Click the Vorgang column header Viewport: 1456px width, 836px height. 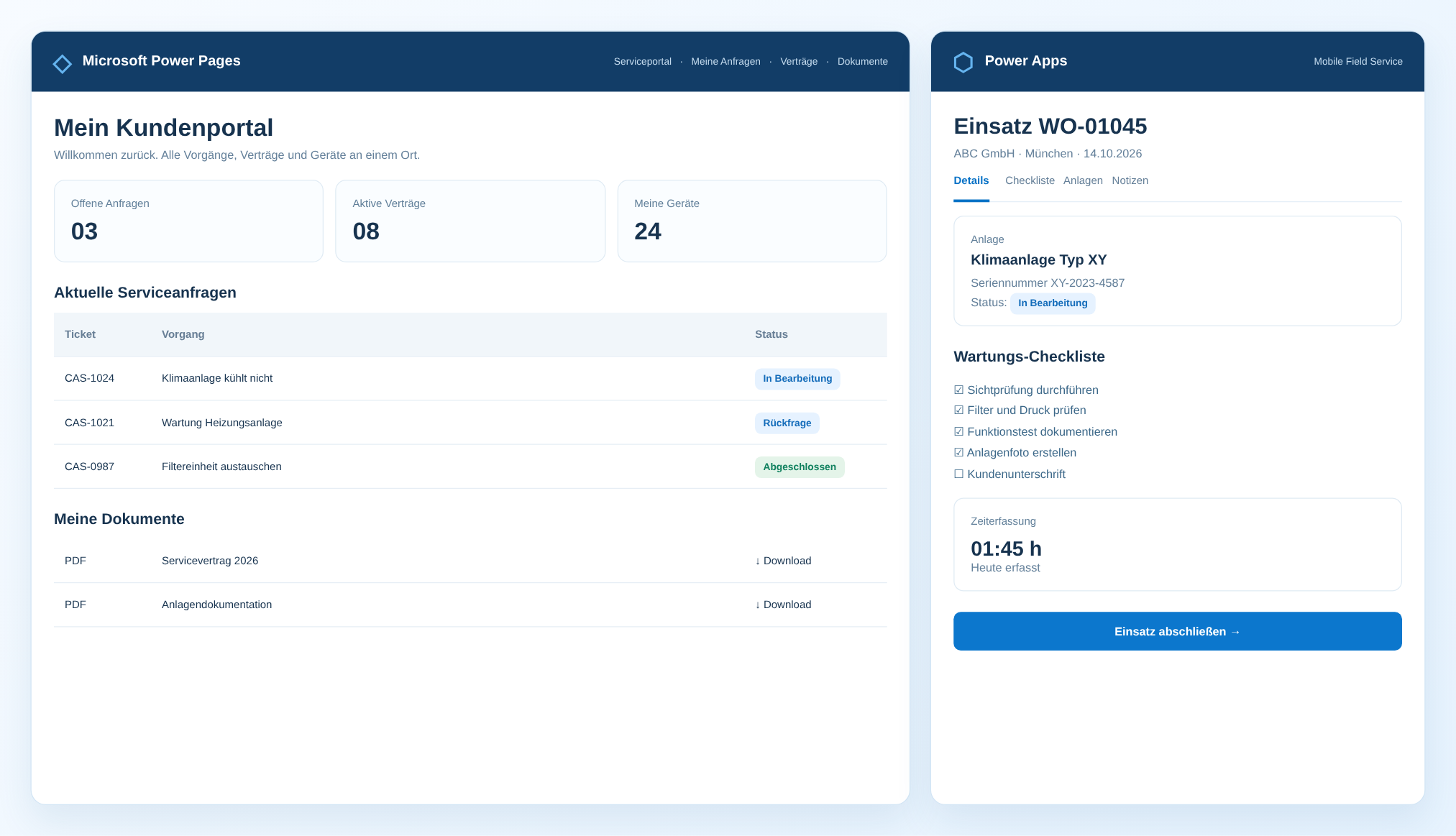pyautogui.click(x=183, y=334)
